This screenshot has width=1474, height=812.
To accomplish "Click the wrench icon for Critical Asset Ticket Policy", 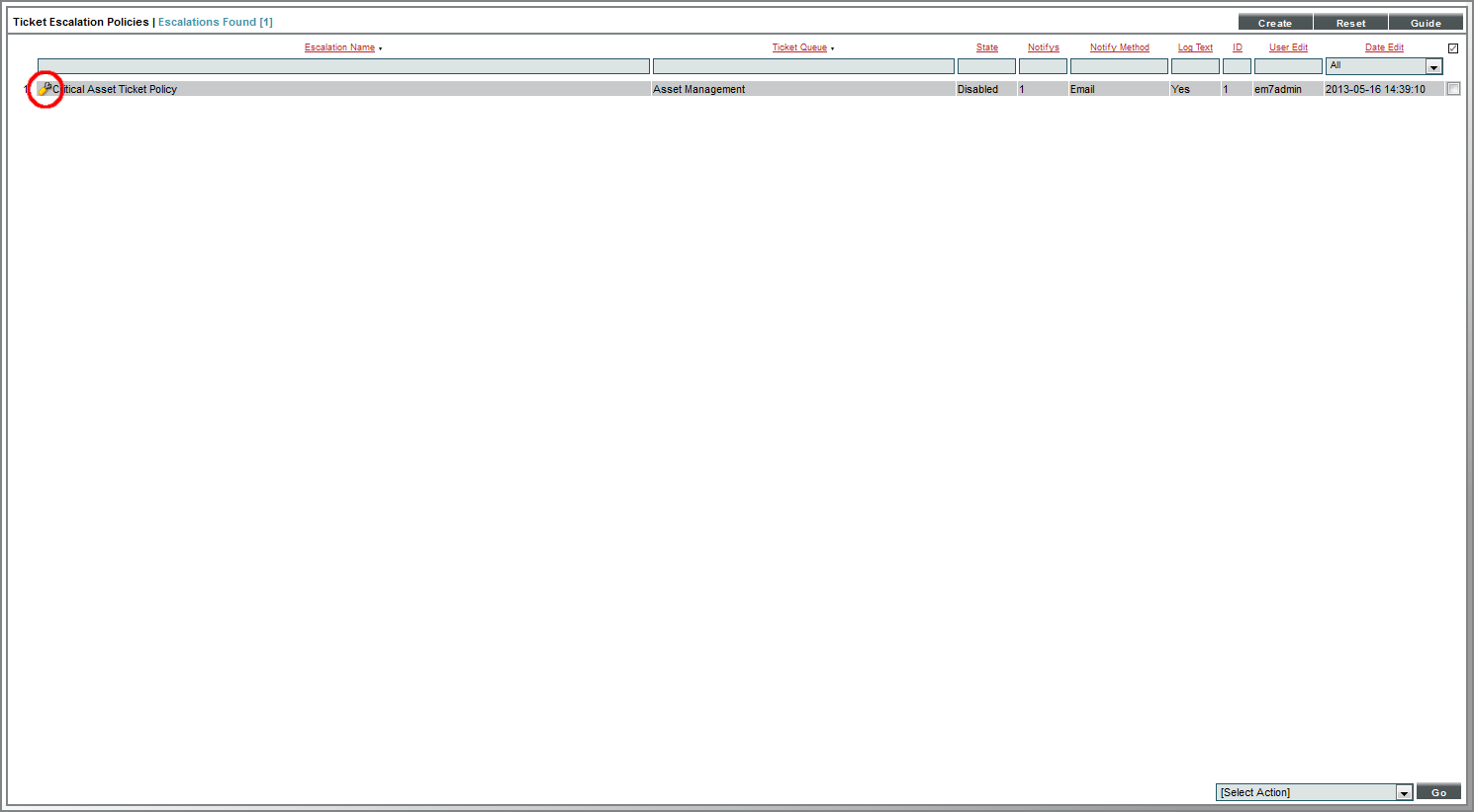I will [x=45, y=89].
